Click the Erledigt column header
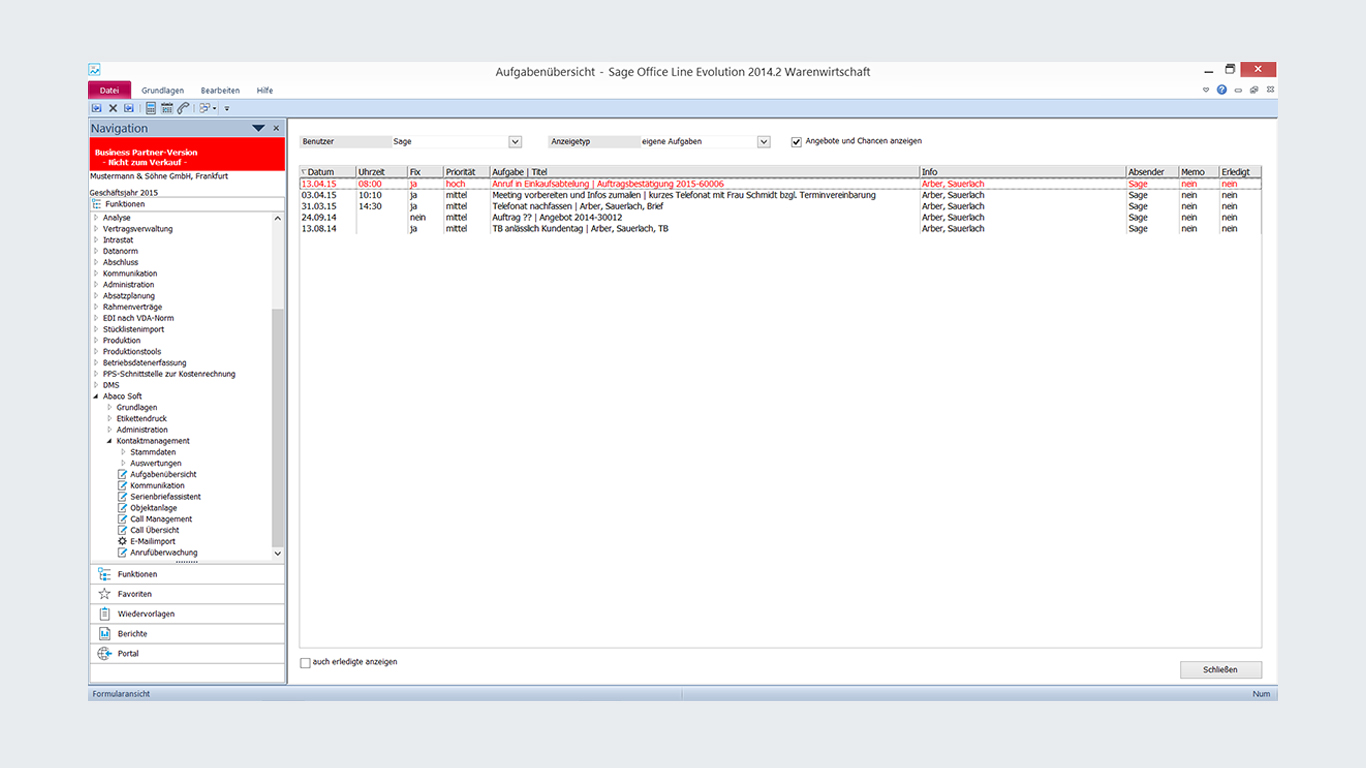The height and width of the screenshot is (768, 1366). click(x=1240, y=172)
